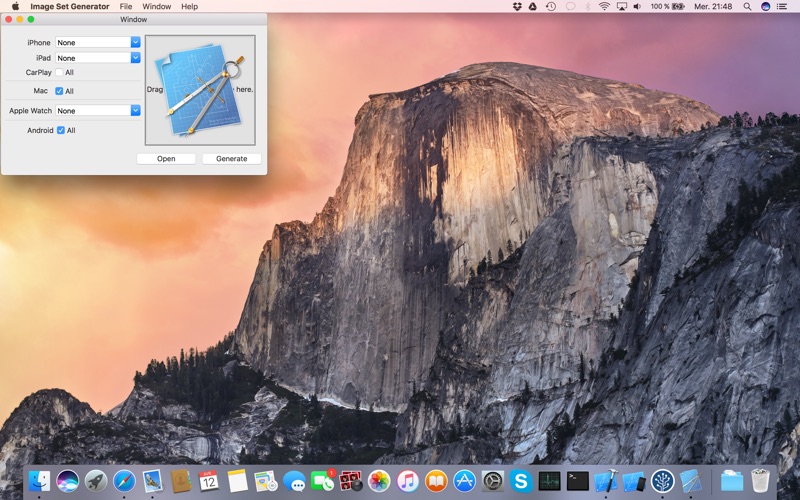This screenshot has height=500, width=800.
Task: Click the Open button
Action: coord(166,159)
